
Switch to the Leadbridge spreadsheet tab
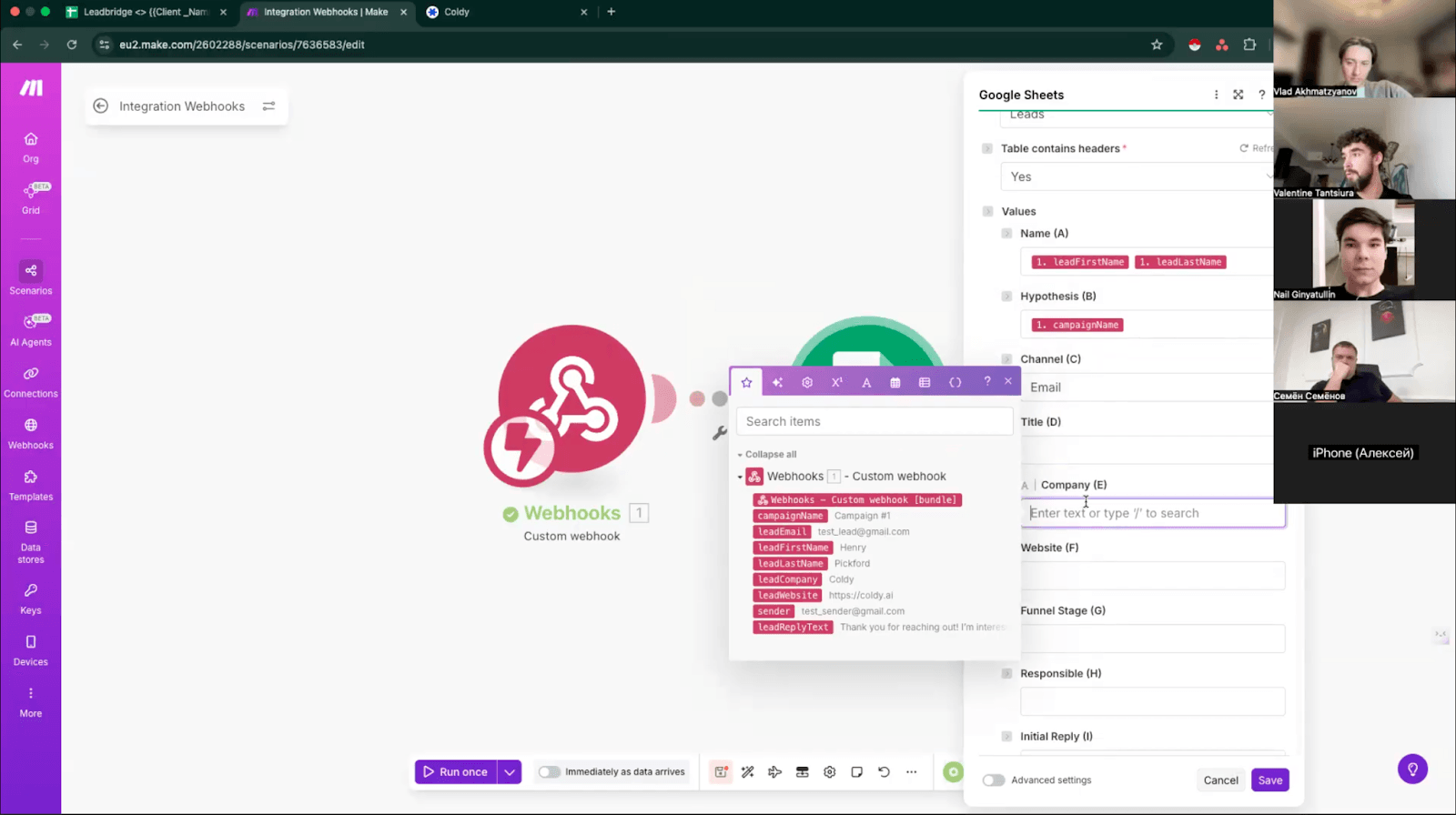point(146,12)
